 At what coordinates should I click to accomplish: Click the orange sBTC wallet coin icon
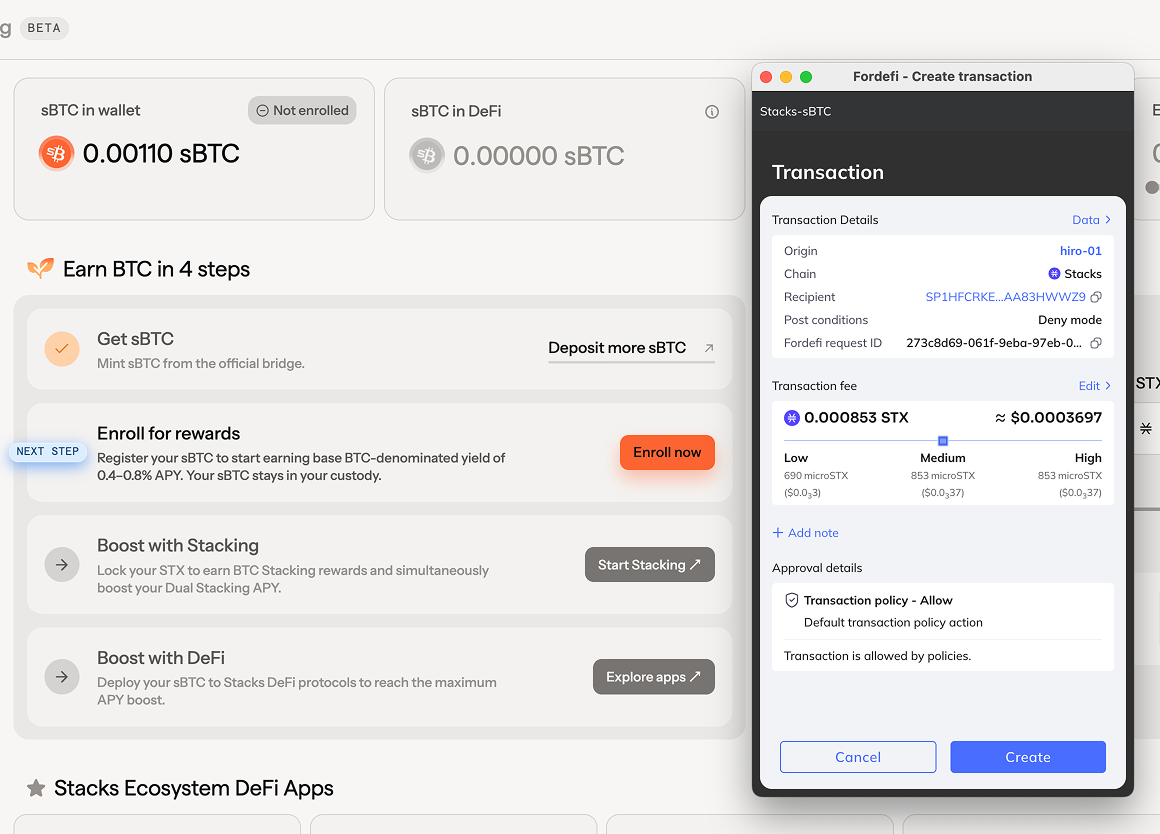click(57, 154)
